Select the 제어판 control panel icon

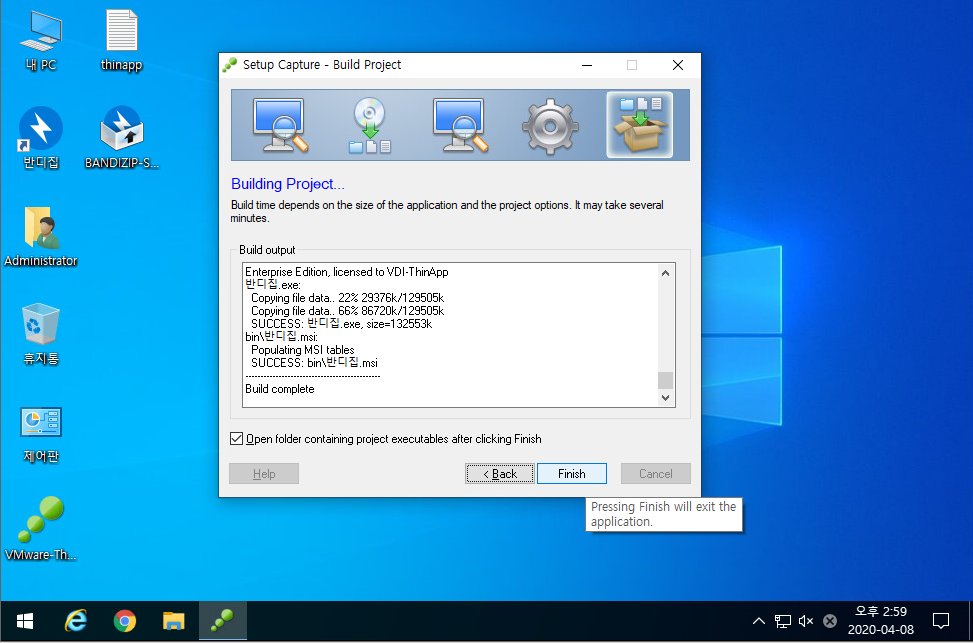pyautogui.click(x=41, y=434)
